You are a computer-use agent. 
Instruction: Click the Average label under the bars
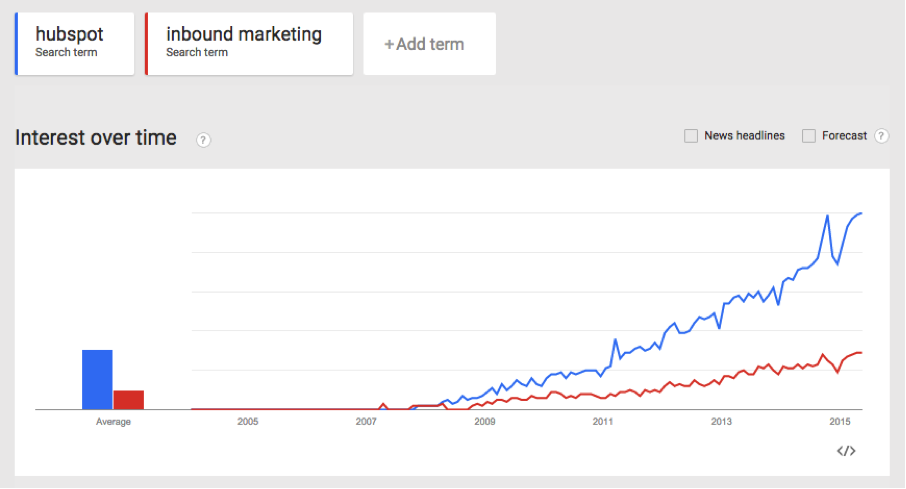113,422
